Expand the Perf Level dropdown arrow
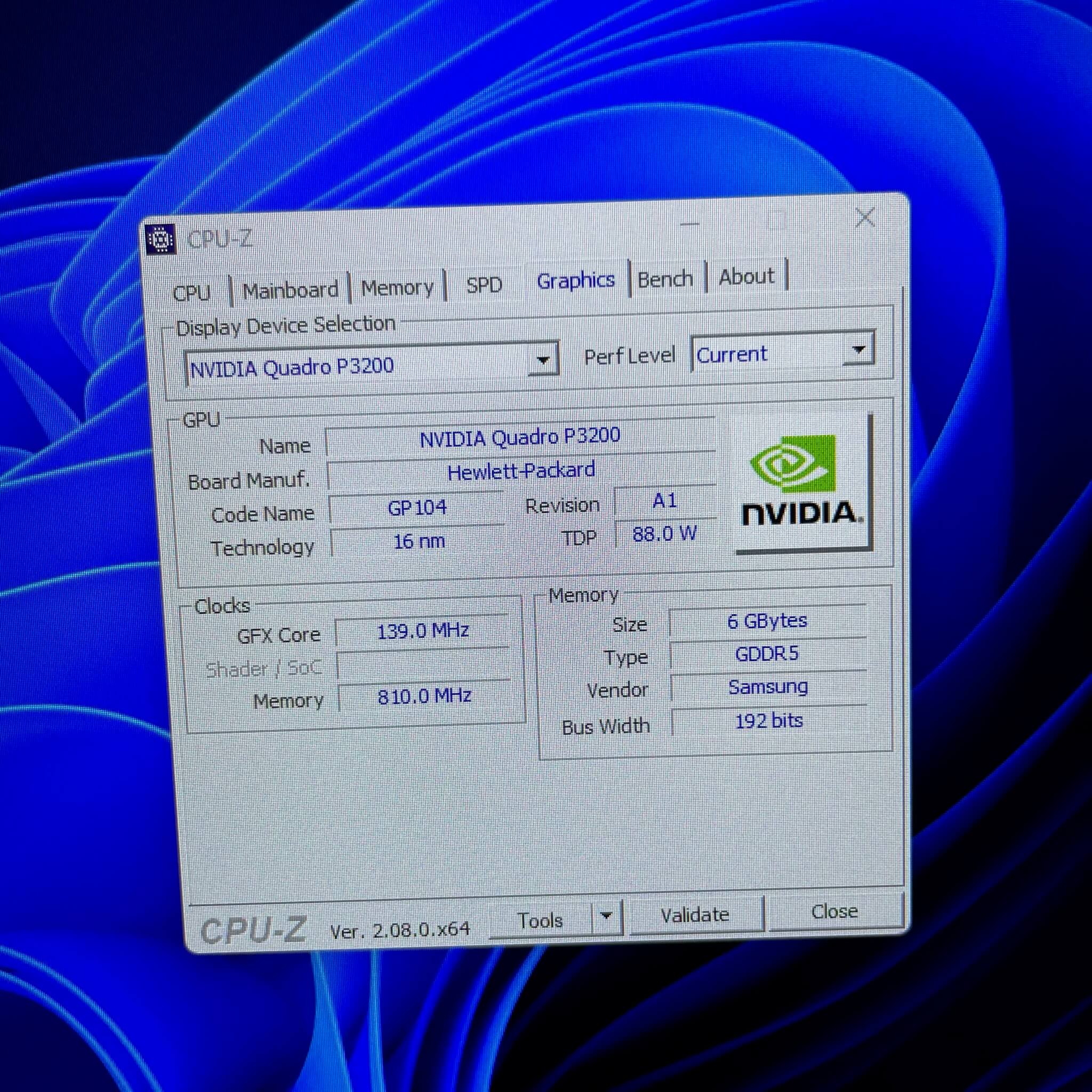The width and height of the screenshot is (1092, 1092). 858,350
